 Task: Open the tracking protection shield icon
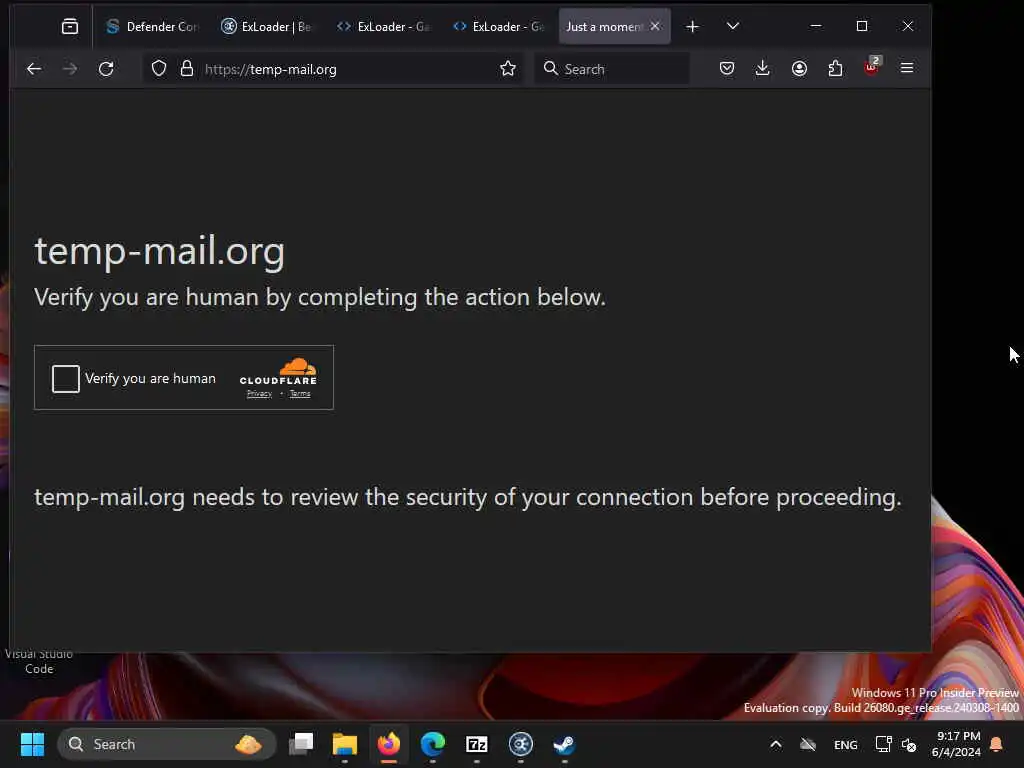pyautogui.click(x=159, y=69)
